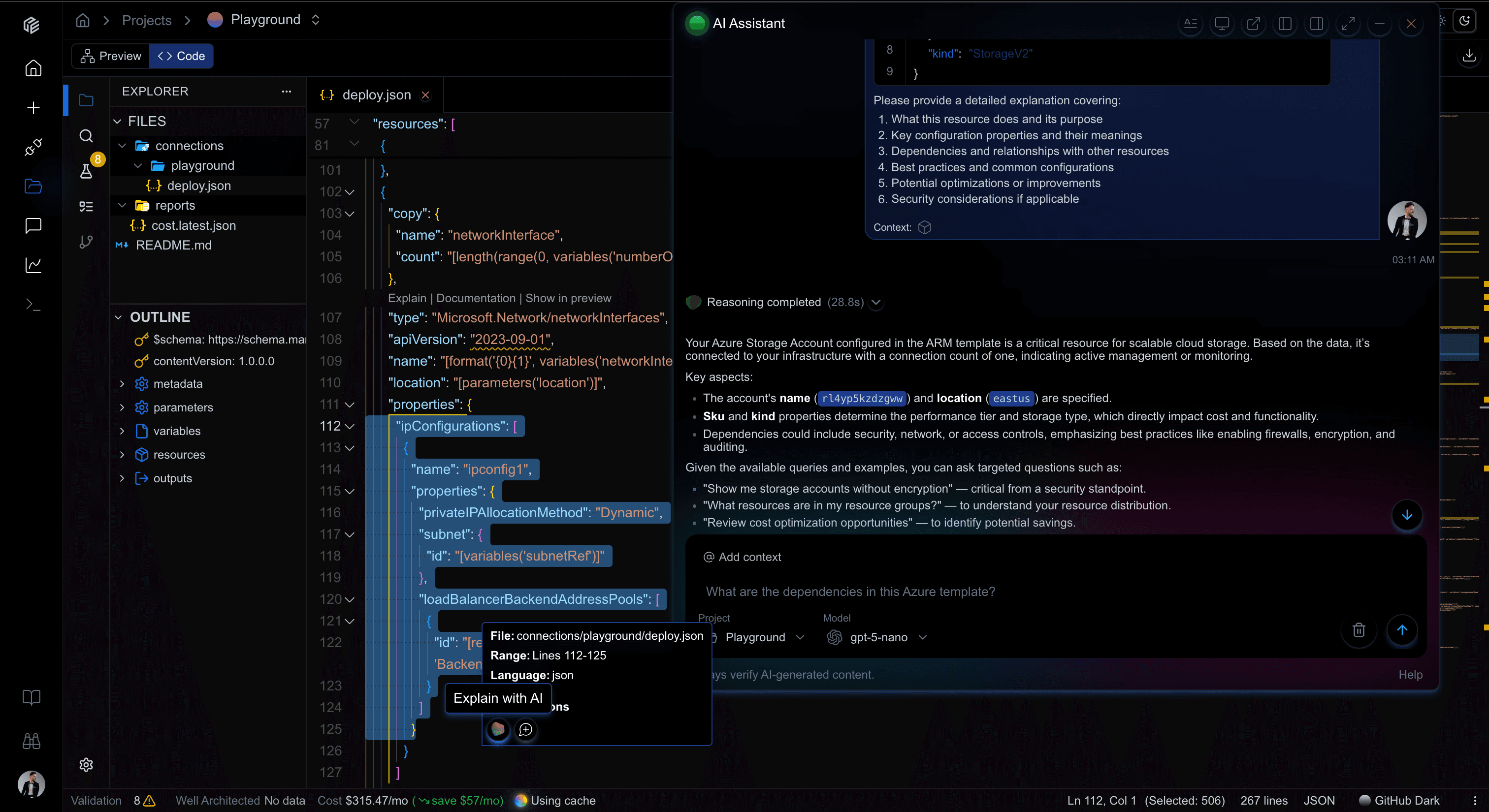Open the Projects folder icon in the sidebar
Image resolution: width=1489 pixels, height=812 pixels.
33,186
